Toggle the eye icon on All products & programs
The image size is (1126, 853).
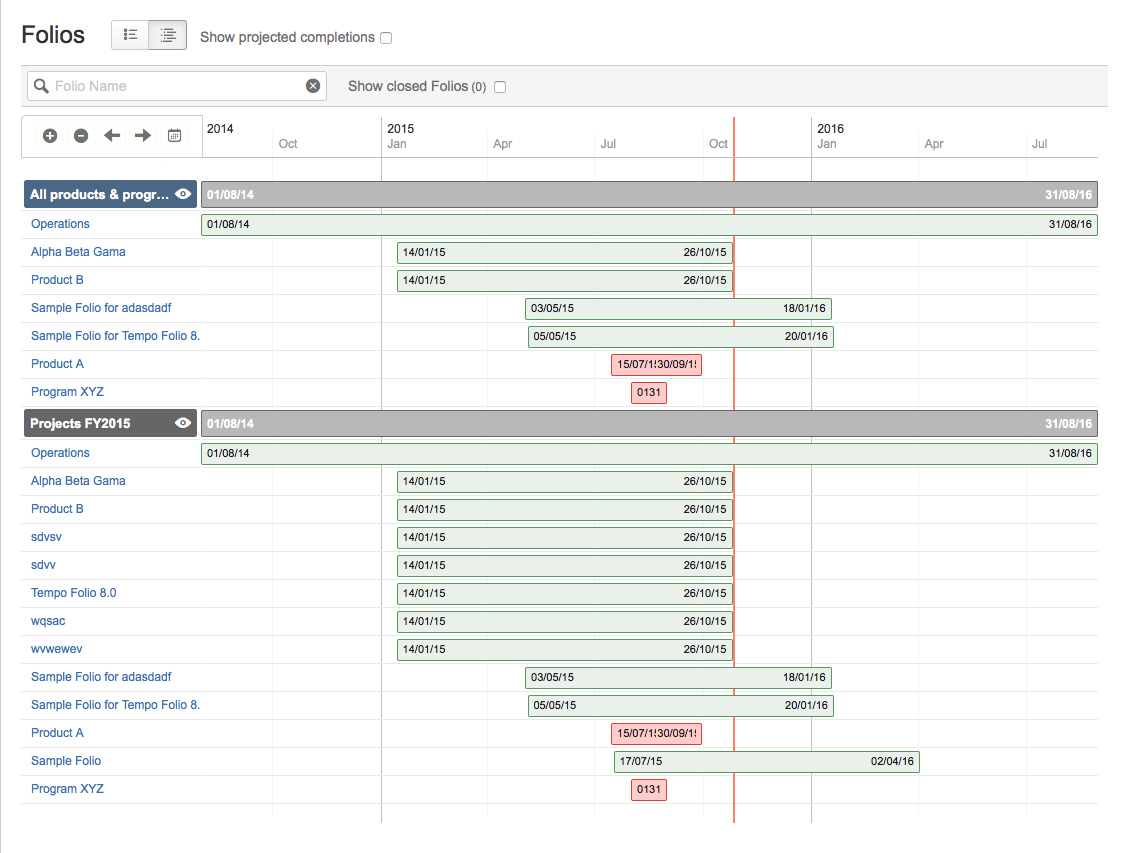tap(182, 194)
